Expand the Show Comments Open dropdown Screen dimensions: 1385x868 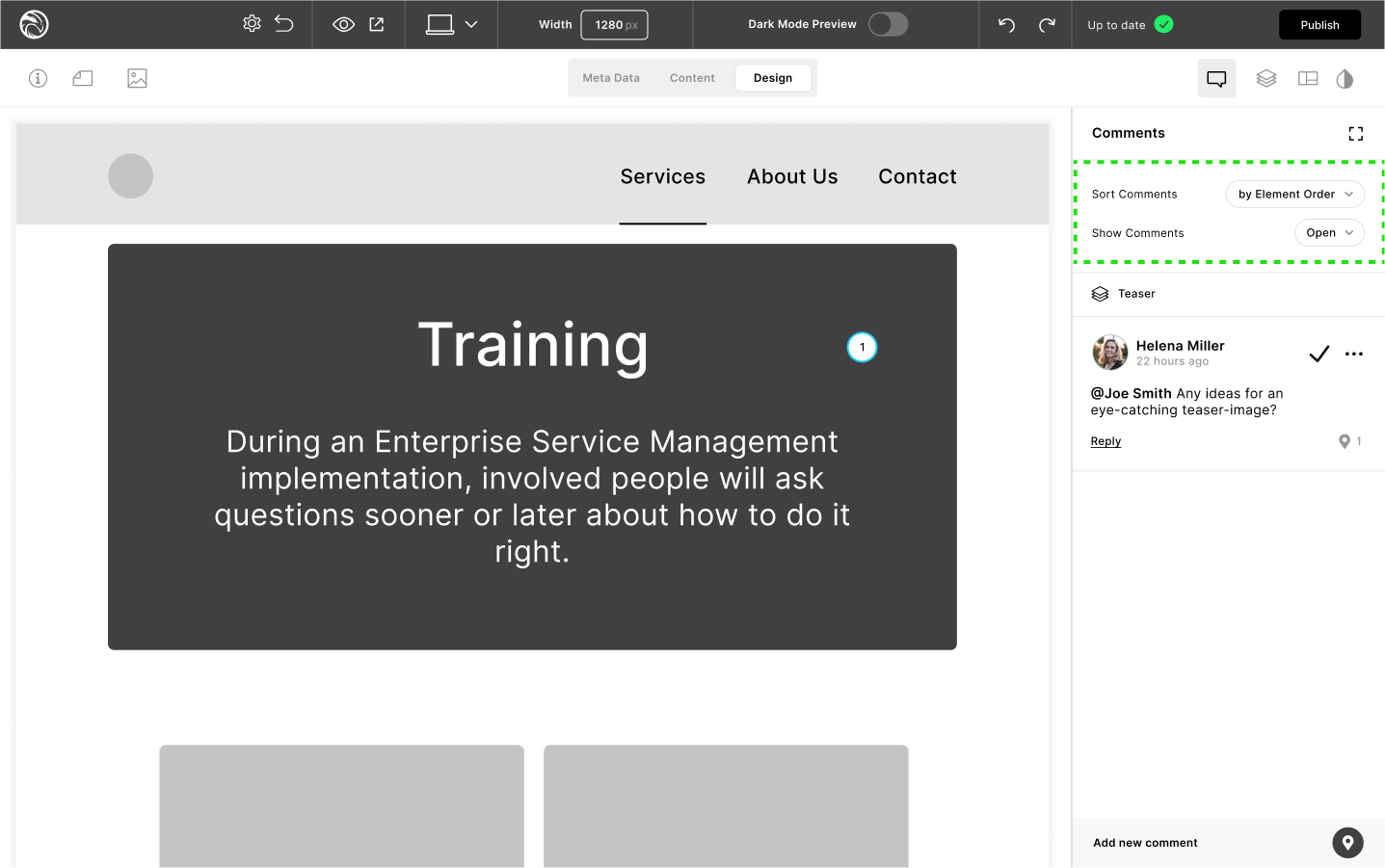1328,232
